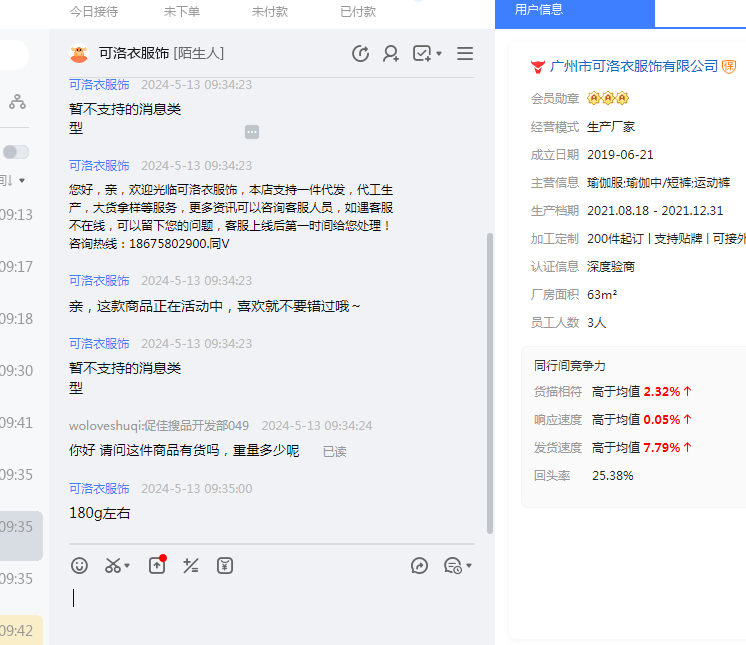Click the circular history clock icon in header

[x=361, y=54]
